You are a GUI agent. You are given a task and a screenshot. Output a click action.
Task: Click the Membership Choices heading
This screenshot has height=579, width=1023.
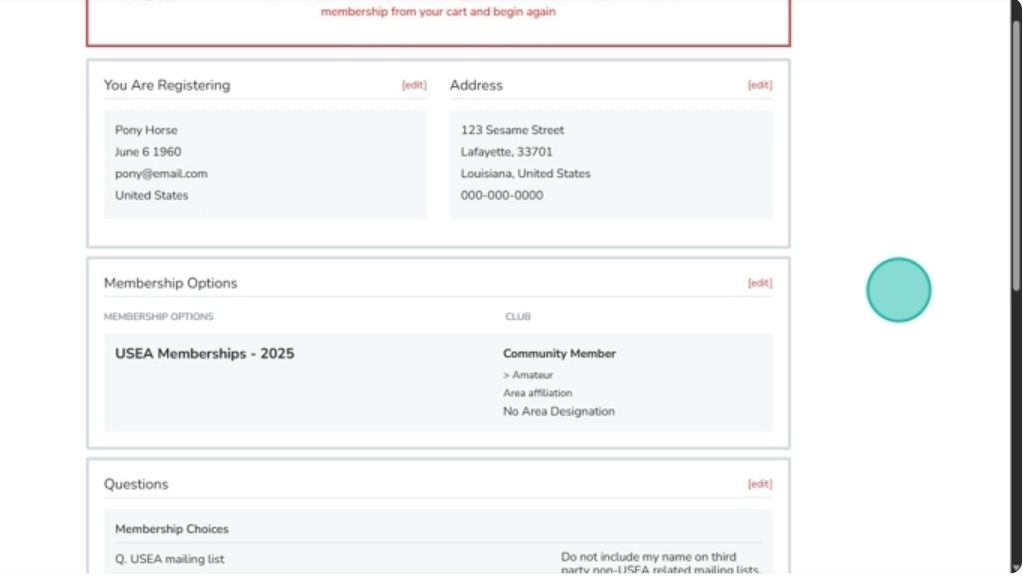point(171,529)
